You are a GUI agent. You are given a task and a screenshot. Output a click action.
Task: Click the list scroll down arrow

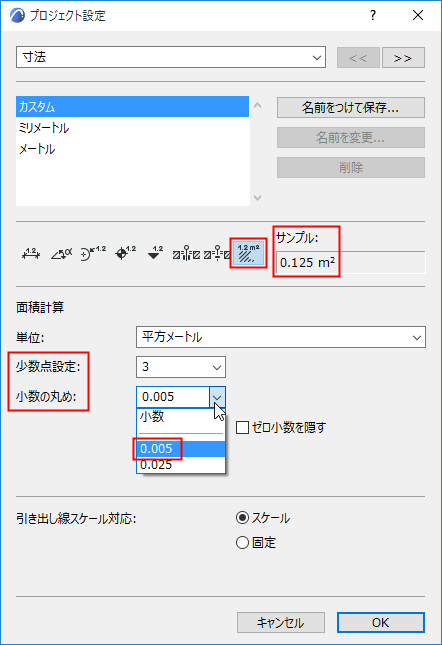tap(257, 198)
